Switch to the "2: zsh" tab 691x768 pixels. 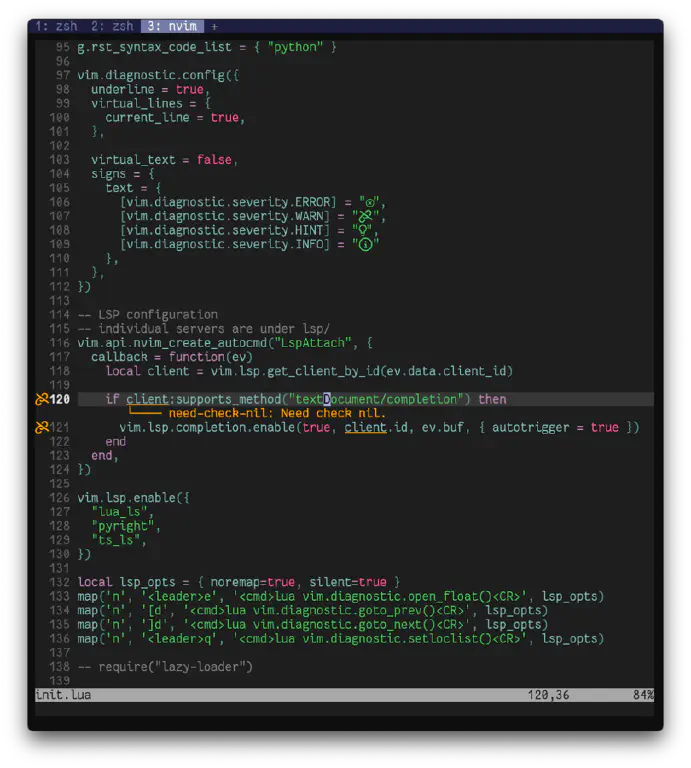112,26
